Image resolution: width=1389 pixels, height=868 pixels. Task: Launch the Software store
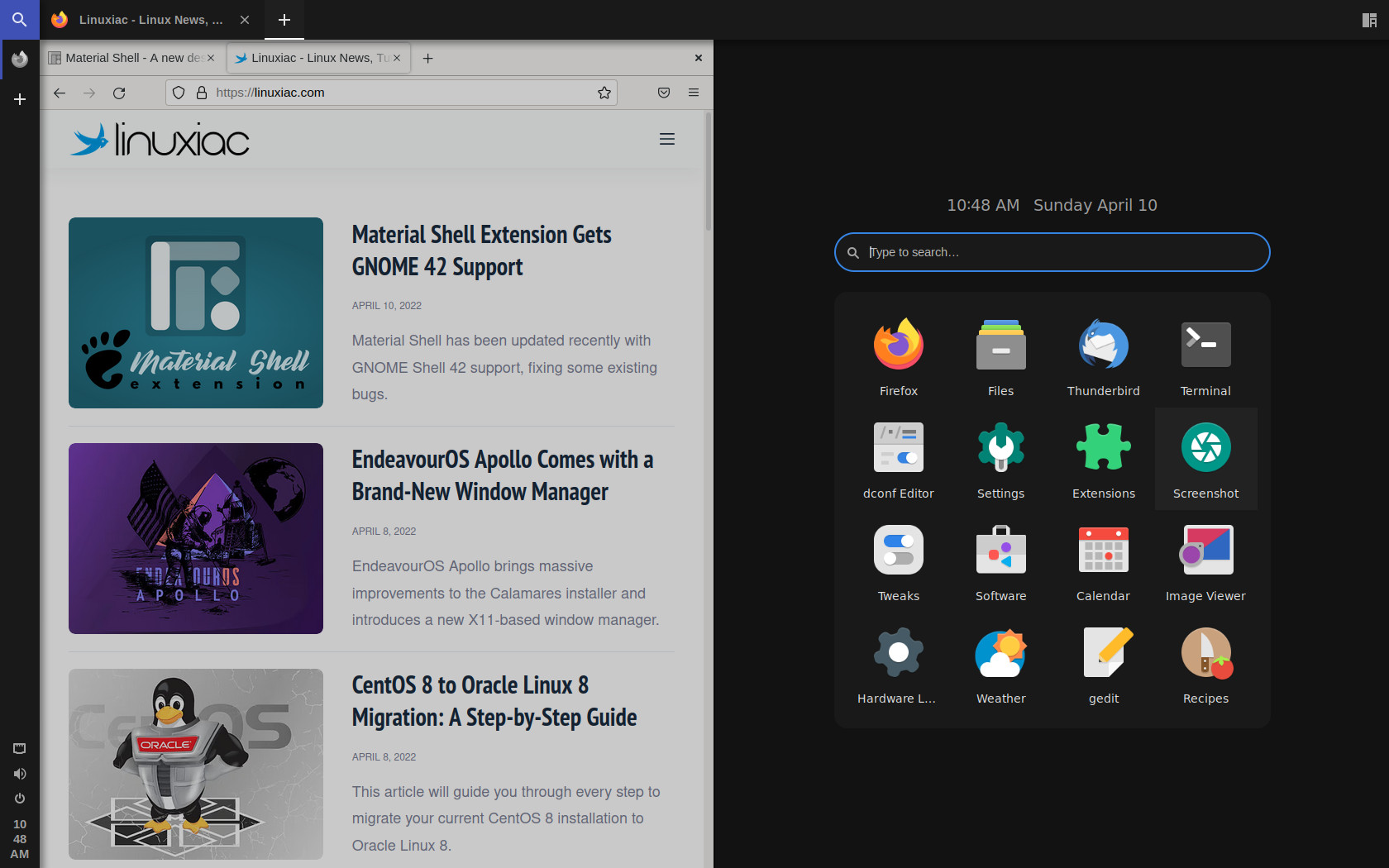tap(1000, 561)
